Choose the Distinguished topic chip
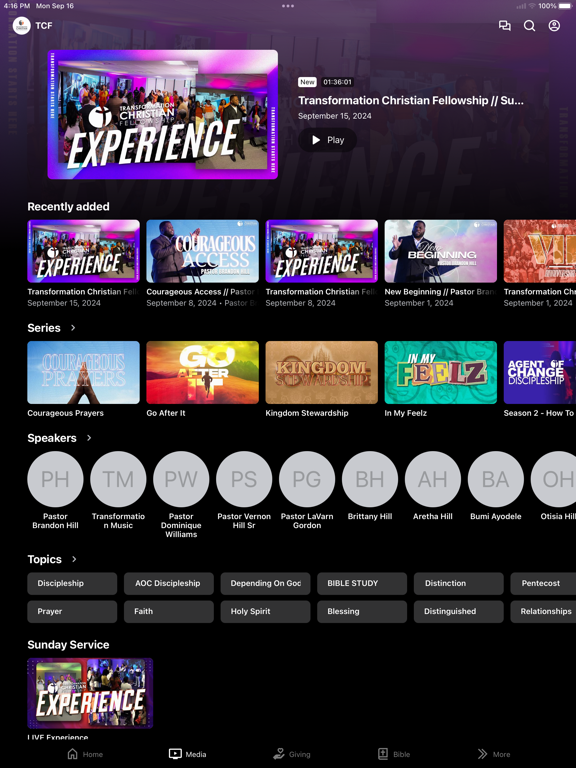The width and height of the screenshot is (576, 768). (458, 611)
